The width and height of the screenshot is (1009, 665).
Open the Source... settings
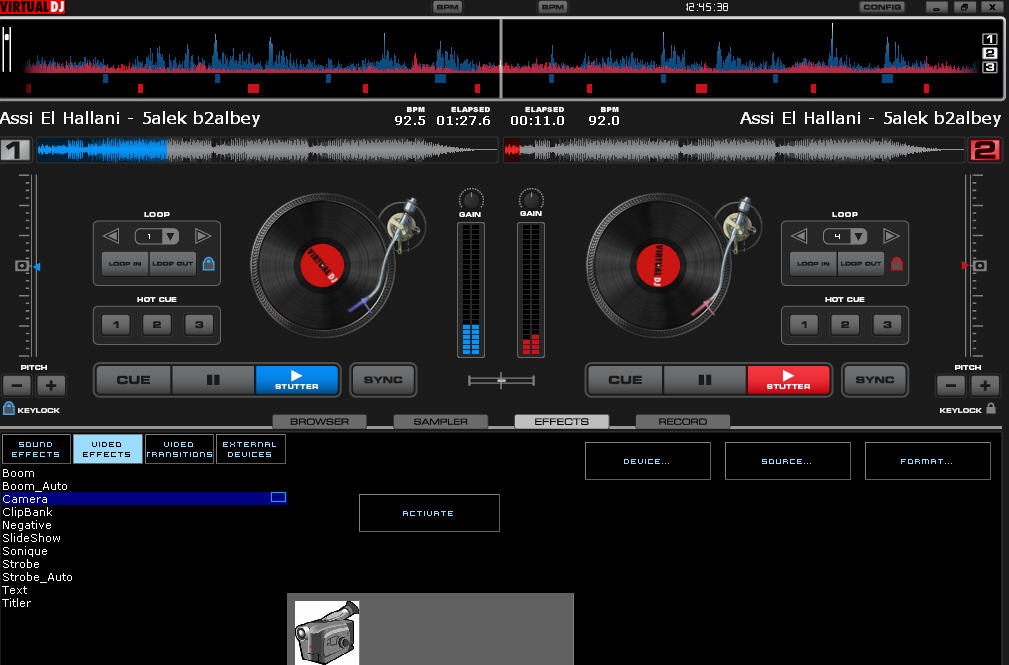pos(788,461)
